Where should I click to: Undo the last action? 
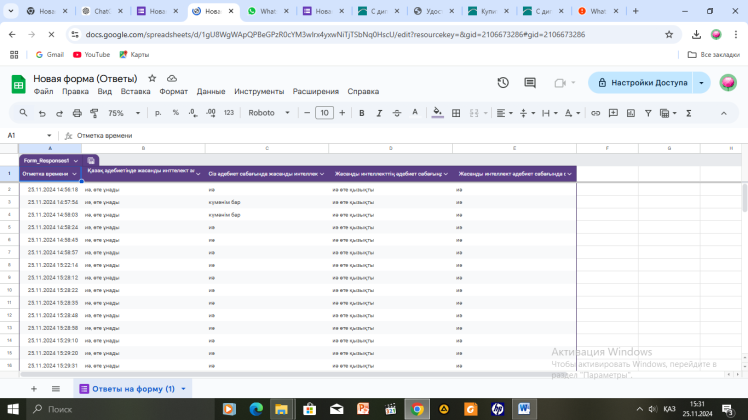point(42,113)
